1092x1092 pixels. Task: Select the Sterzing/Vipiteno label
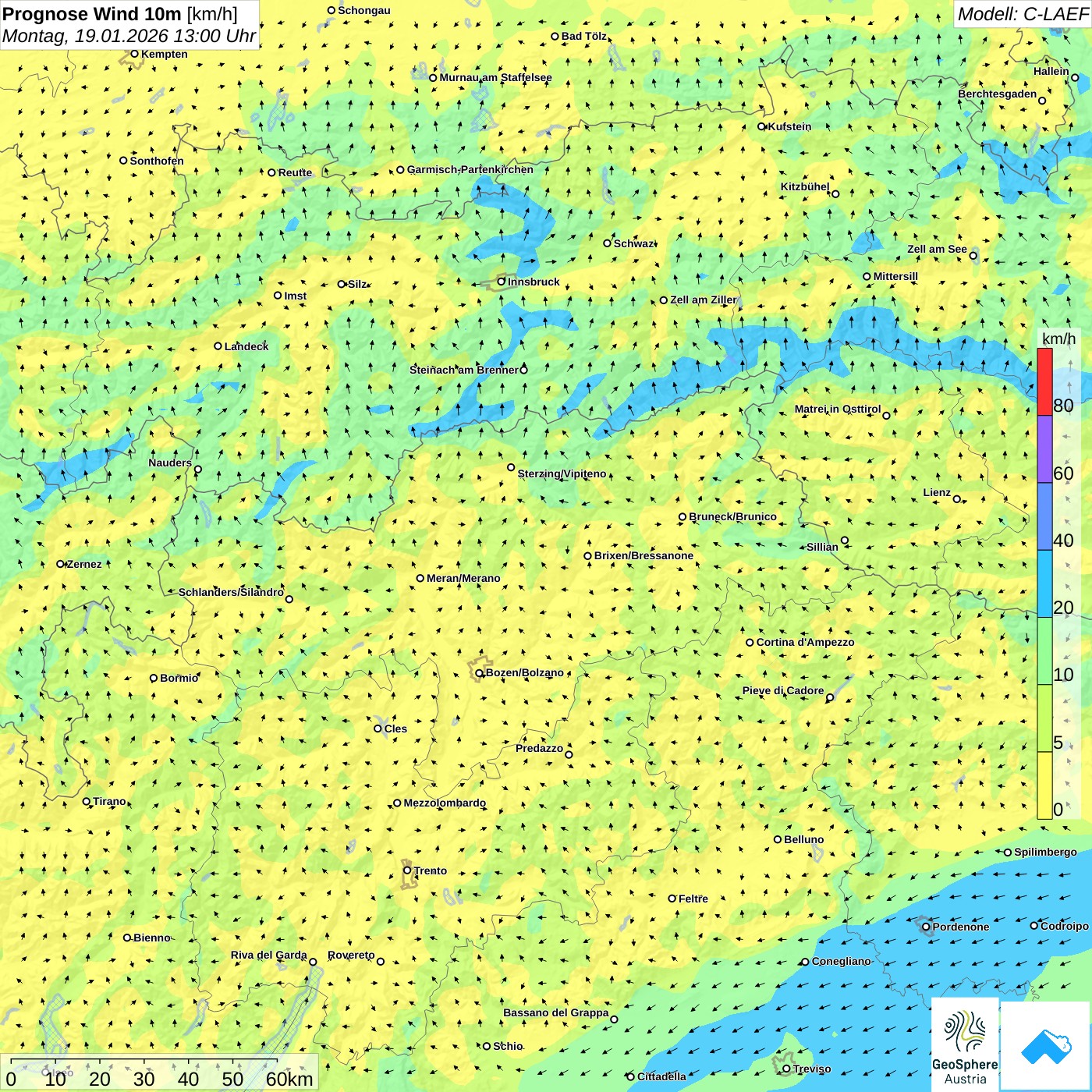[562, 474]
